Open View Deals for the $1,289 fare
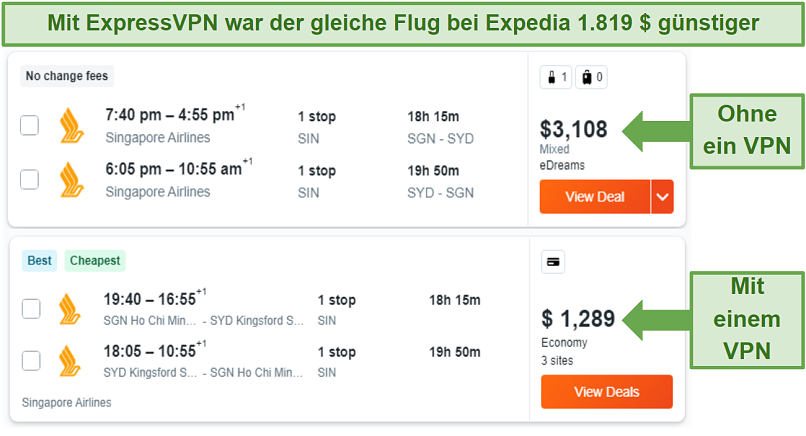 coord(607,392)
